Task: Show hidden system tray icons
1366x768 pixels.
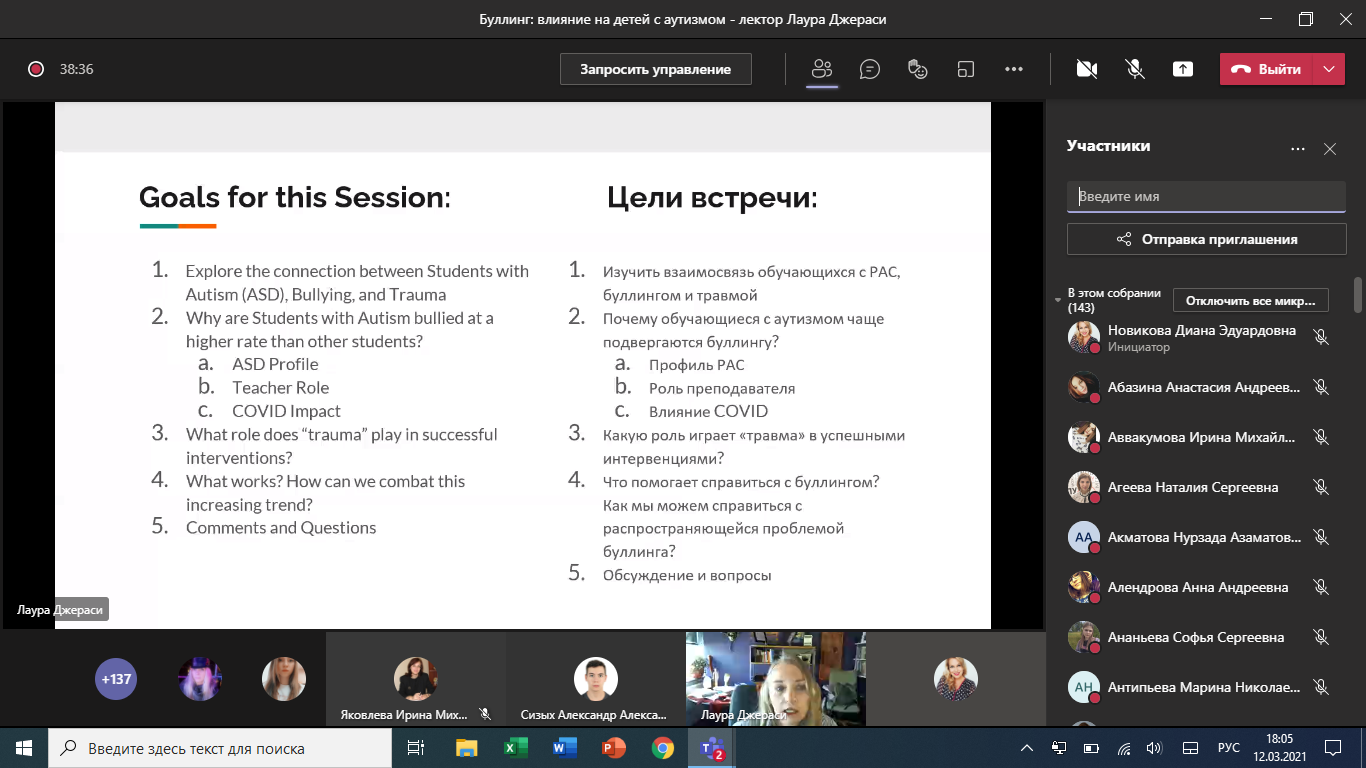Action: [x=1026, y=748]
